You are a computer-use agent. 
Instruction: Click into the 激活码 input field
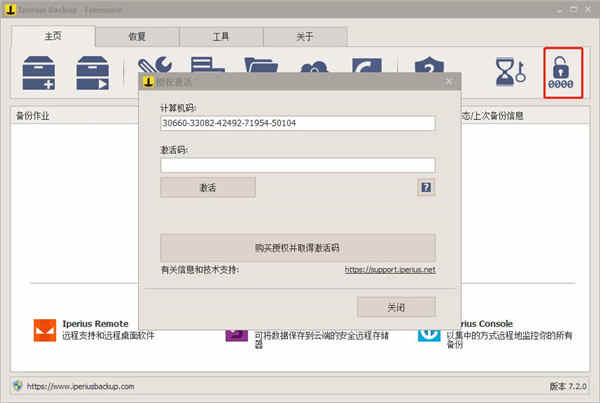click(x=298, y=165)
